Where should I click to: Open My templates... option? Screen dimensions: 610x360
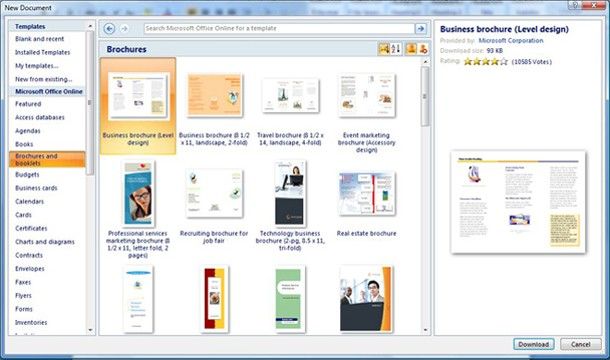37,66
